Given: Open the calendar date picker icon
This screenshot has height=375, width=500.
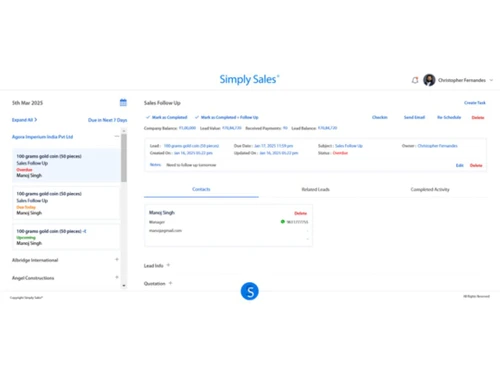Looking at the screenshot, I should pos(123,102).
